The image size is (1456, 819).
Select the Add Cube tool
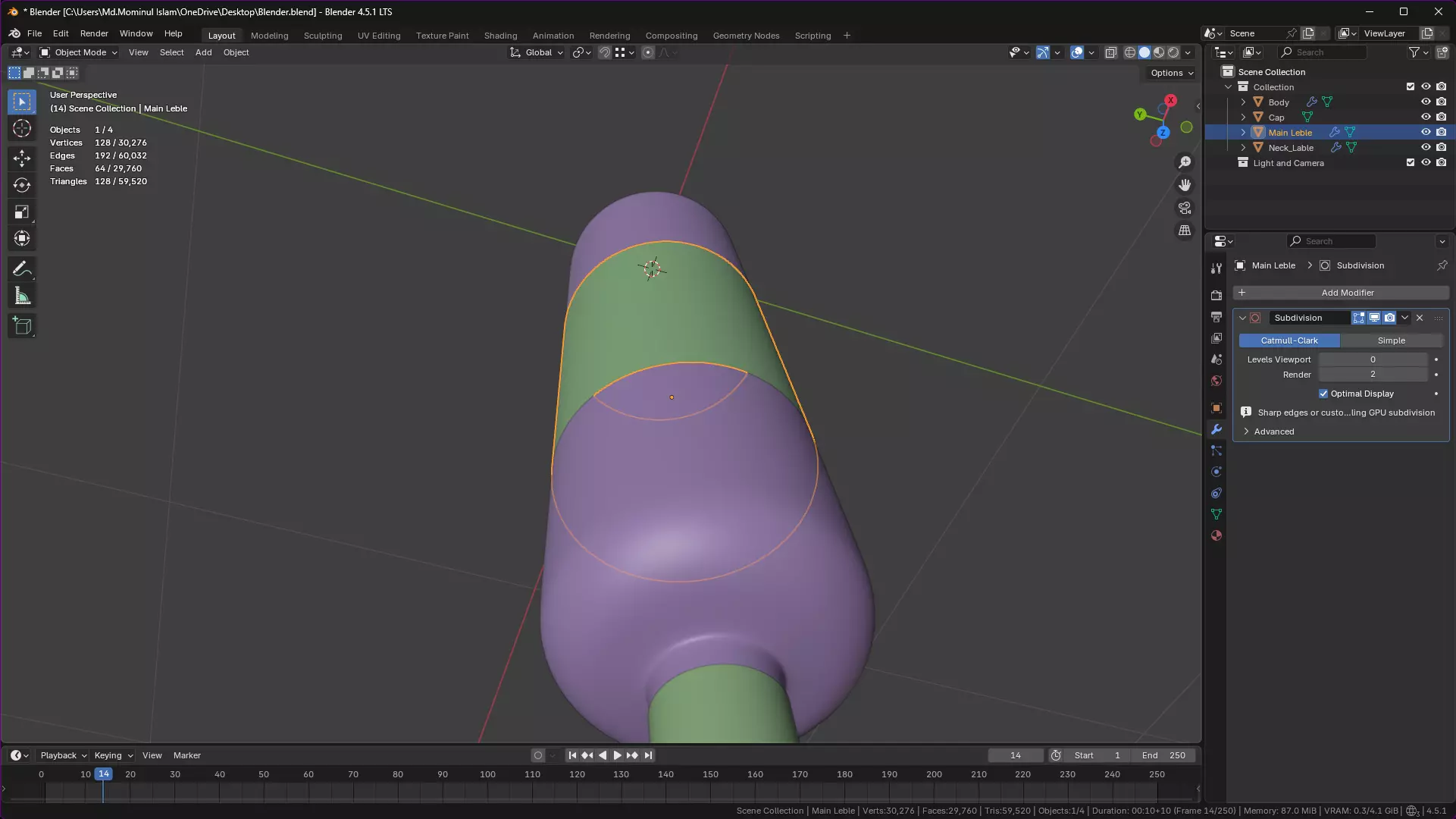tap(22, 327)
